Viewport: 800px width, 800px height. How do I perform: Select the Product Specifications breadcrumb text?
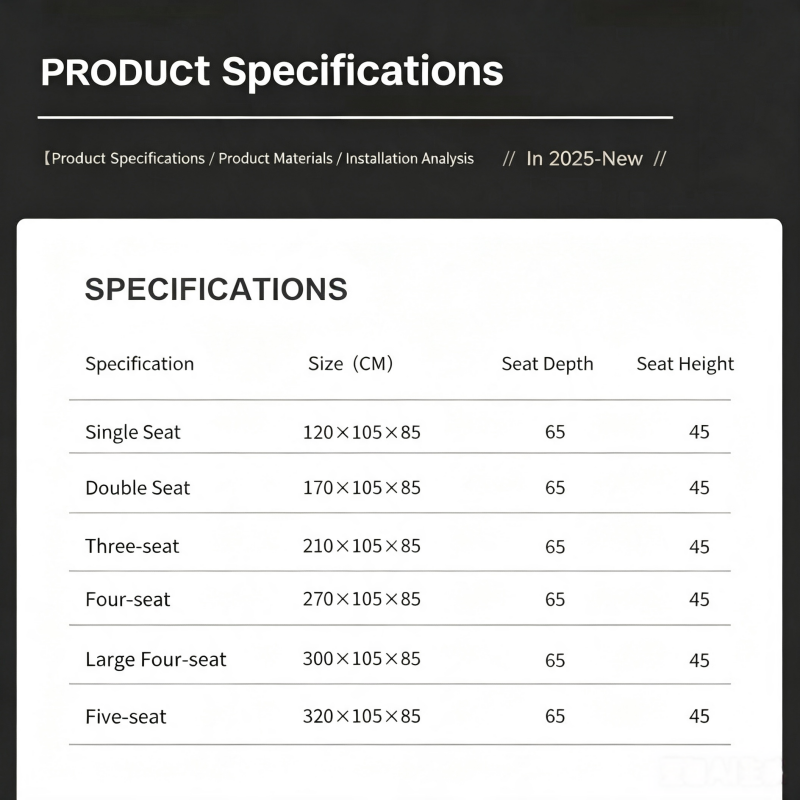tap(128, 159)
